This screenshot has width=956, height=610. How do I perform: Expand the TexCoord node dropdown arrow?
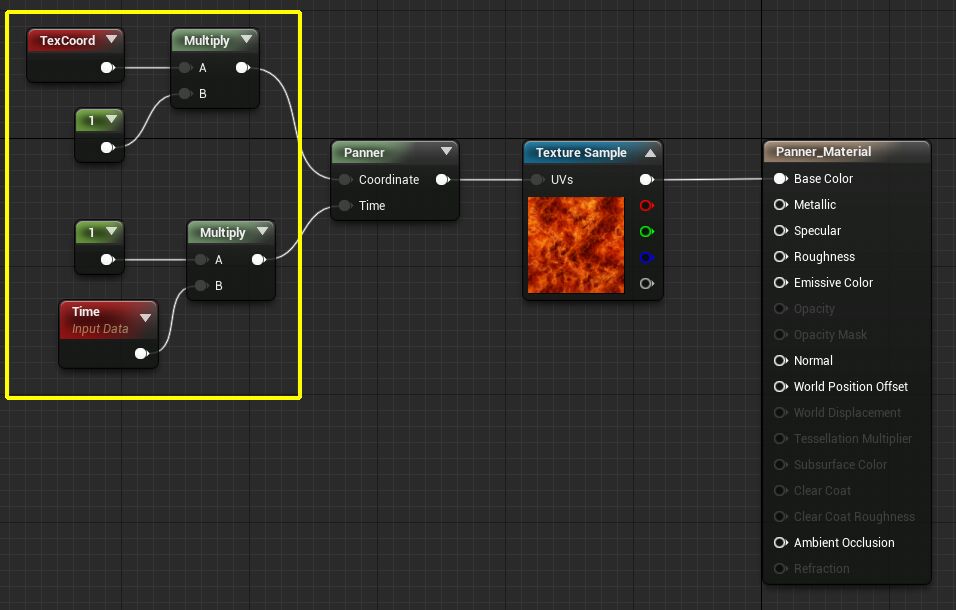[x=111, y=40]
